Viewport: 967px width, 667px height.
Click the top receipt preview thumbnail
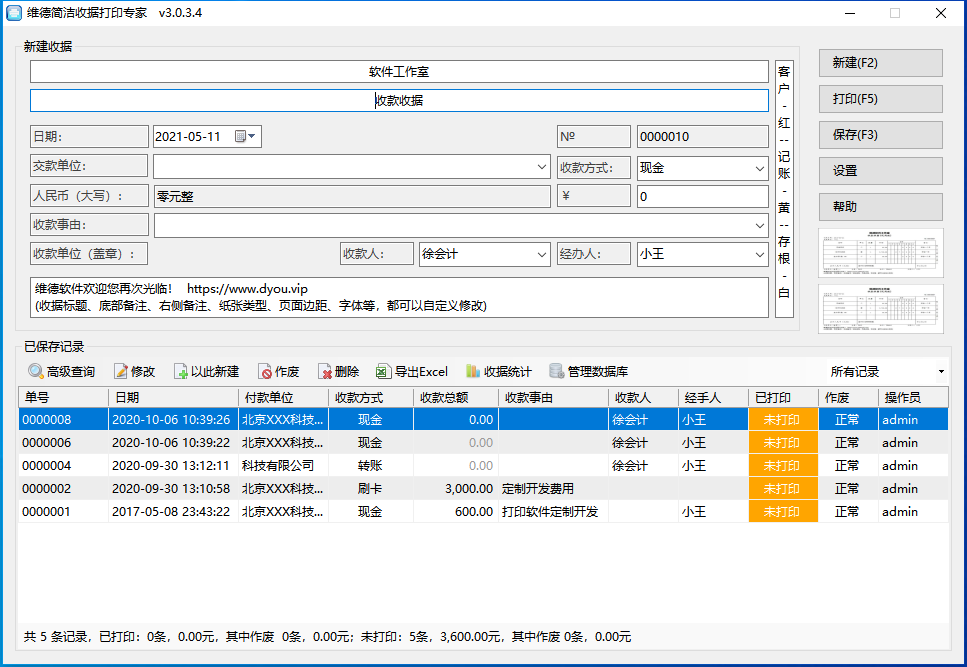coord(880,253)
